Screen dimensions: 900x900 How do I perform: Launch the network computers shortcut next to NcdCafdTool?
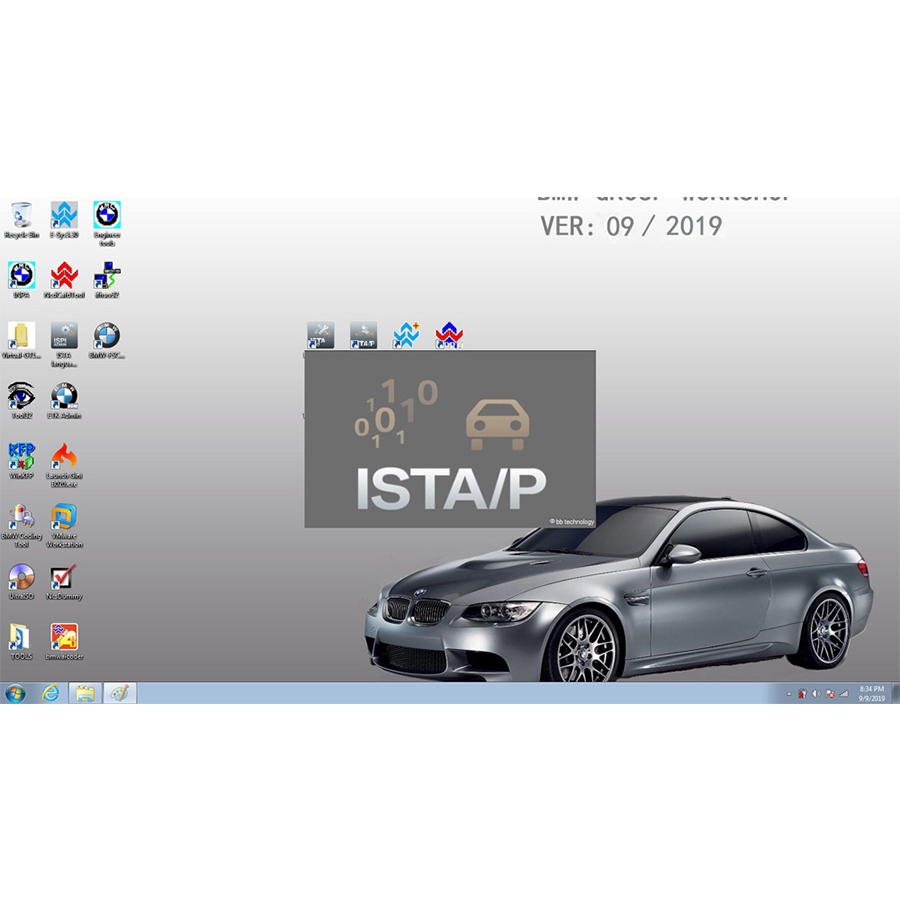point(107,280)
